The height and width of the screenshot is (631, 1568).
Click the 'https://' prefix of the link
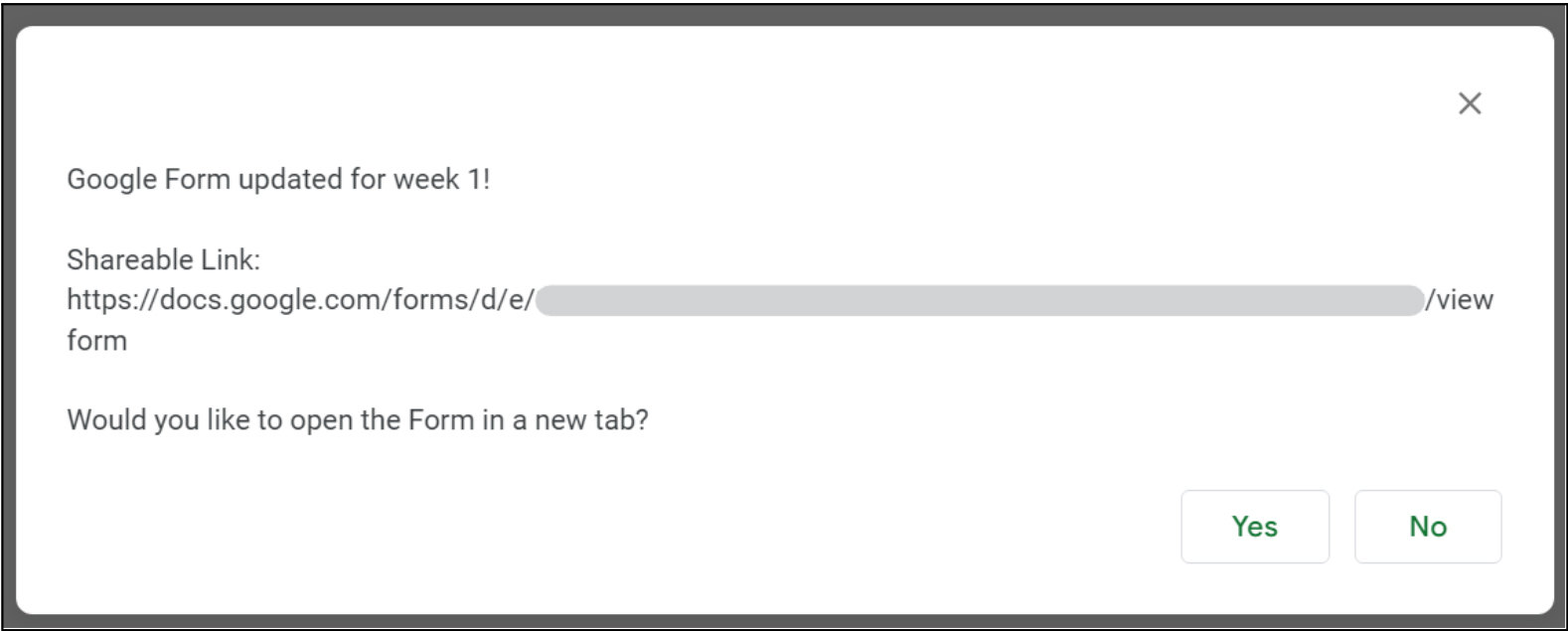[112, 300]
